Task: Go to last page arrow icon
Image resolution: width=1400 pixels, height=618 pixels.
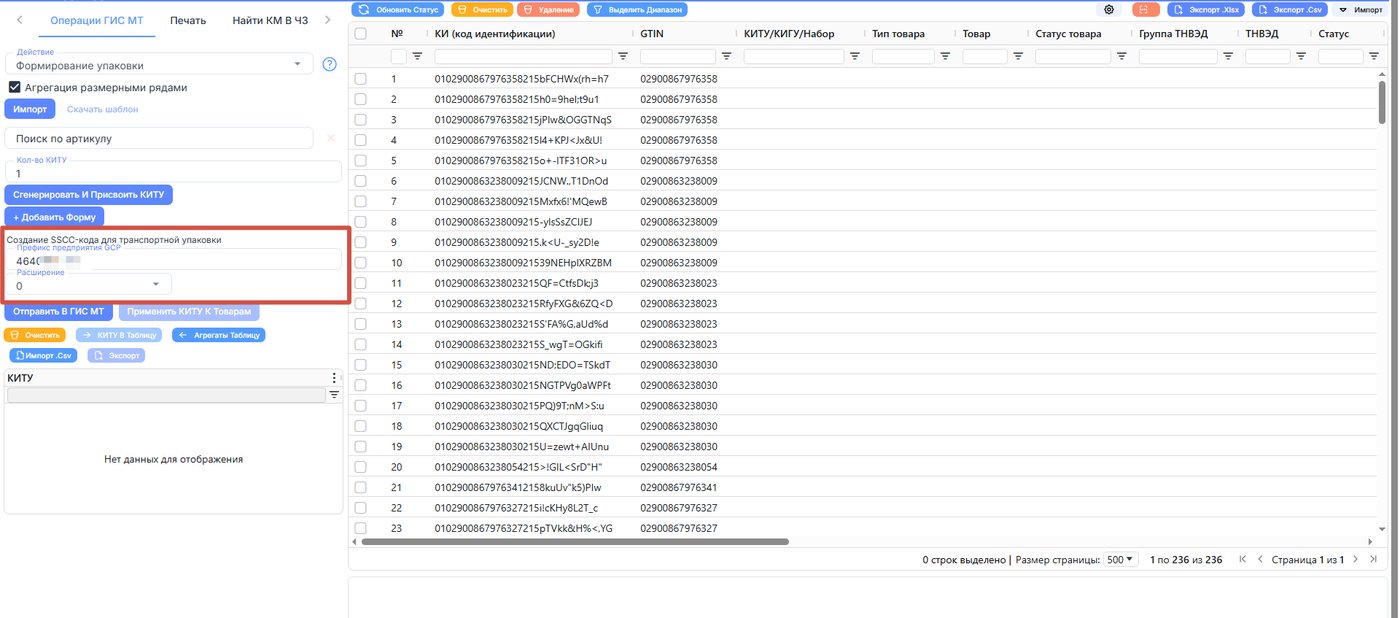Action: (x=1374, y=560)
